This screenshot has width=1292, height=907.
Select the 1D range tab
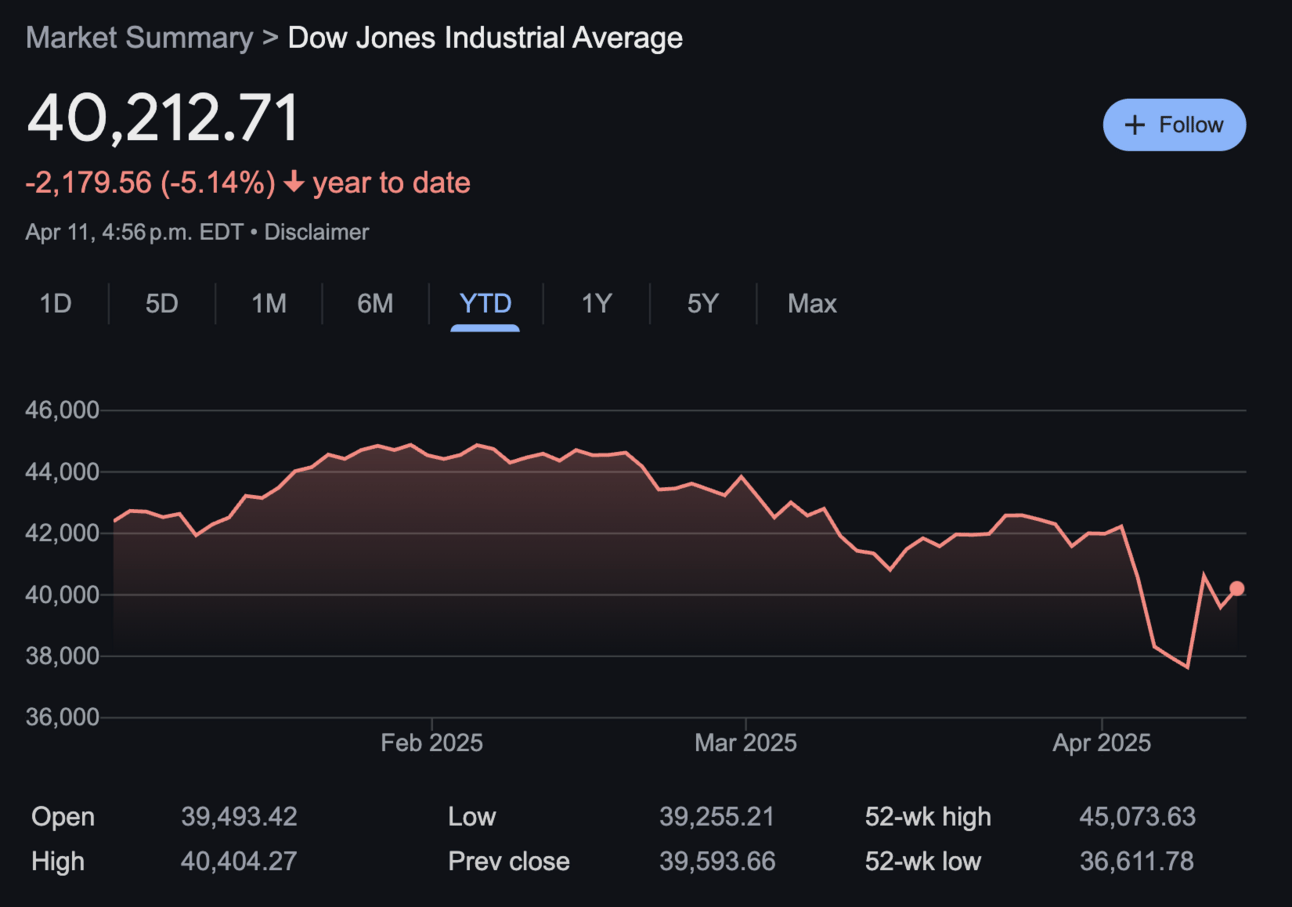(56, 303)
